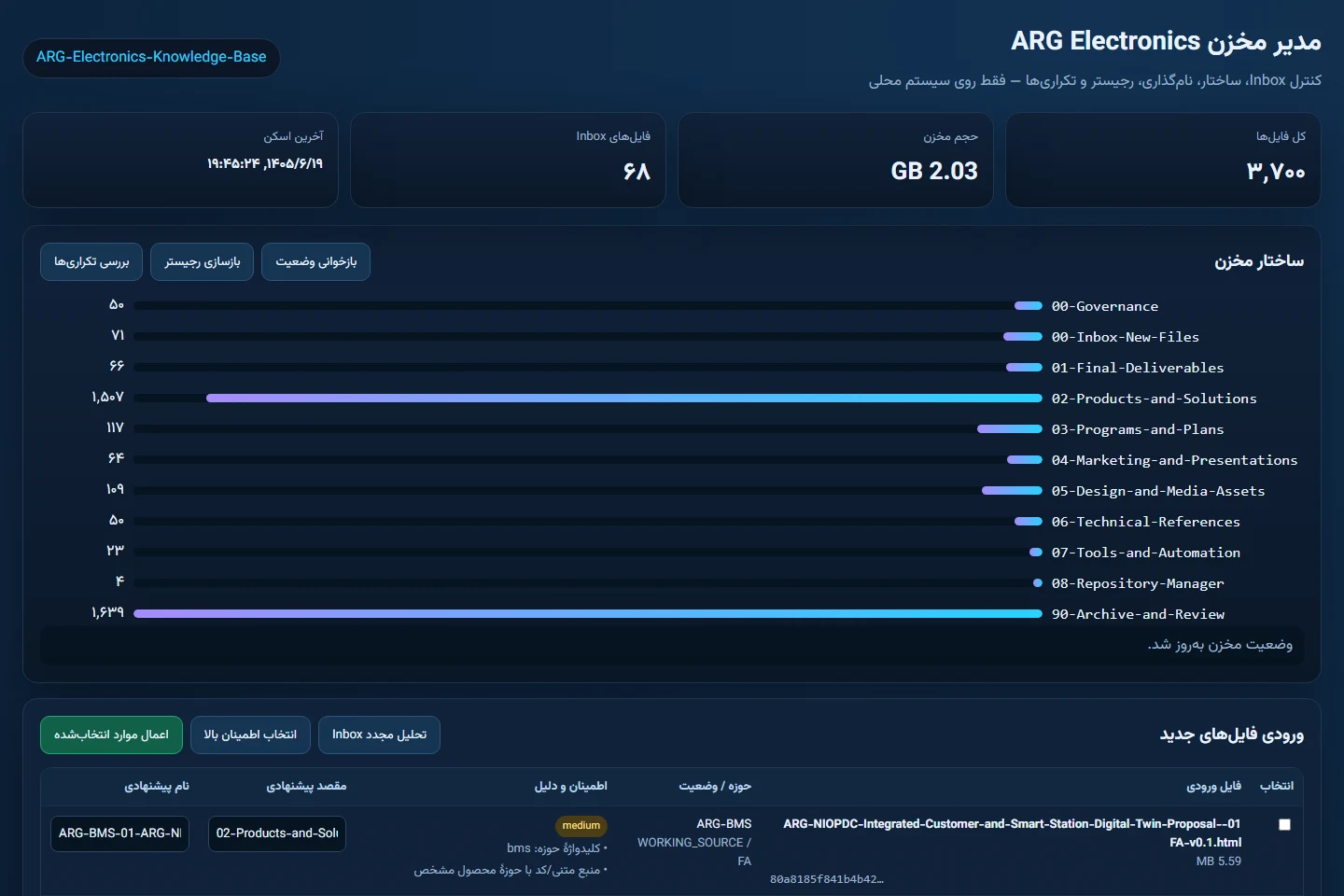Select the 90-Archive-and-Review folder label
The height and width of the screenshot is (896, 1344).
tap(1138, 614)
